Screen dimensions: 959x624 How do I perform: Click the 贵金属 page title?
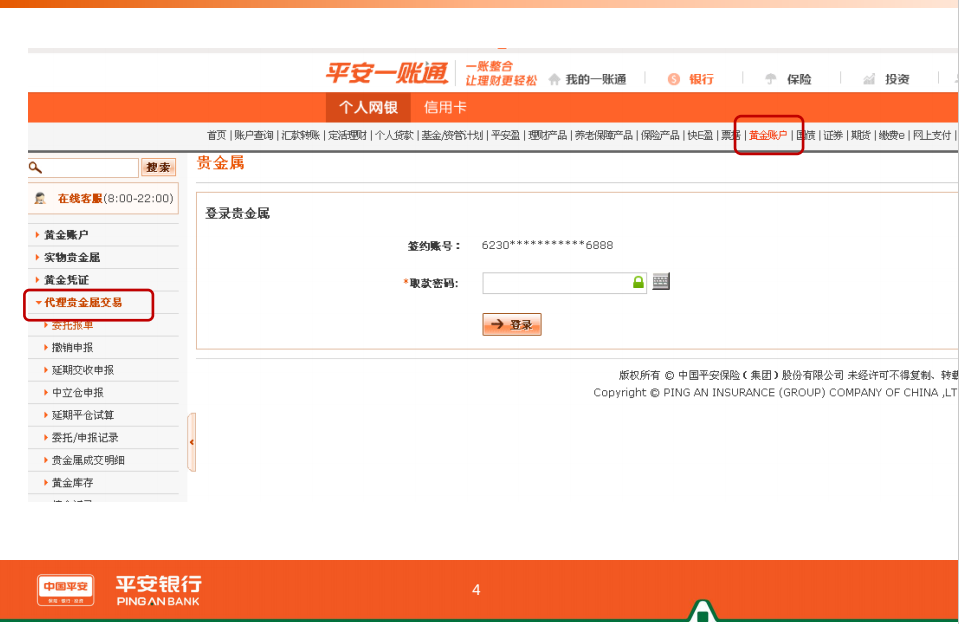[220, 162]
